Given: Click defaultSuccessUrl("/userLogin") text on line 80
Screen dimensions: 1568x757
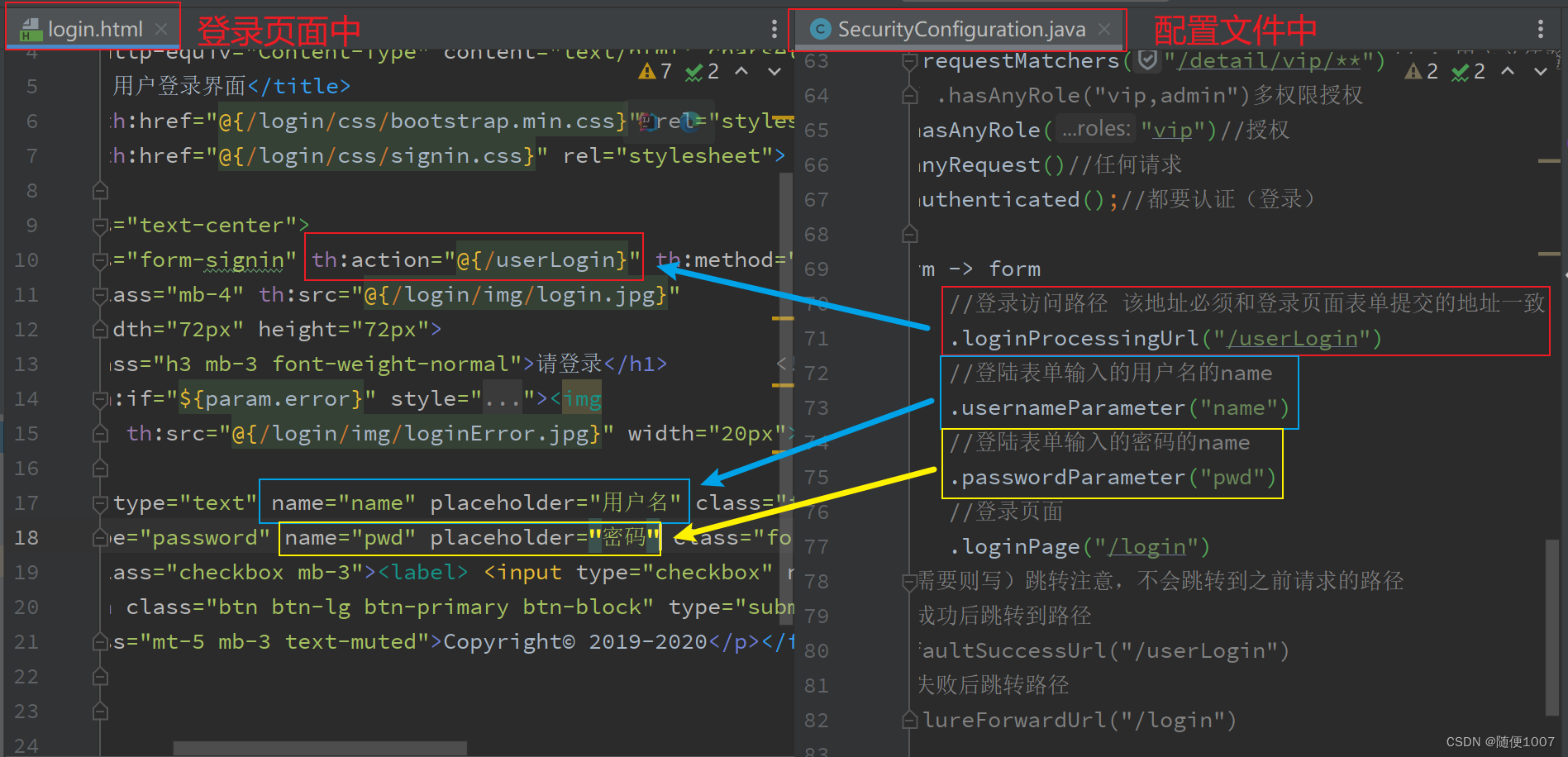Looking at the screenshot, I should click(1105, 651).
